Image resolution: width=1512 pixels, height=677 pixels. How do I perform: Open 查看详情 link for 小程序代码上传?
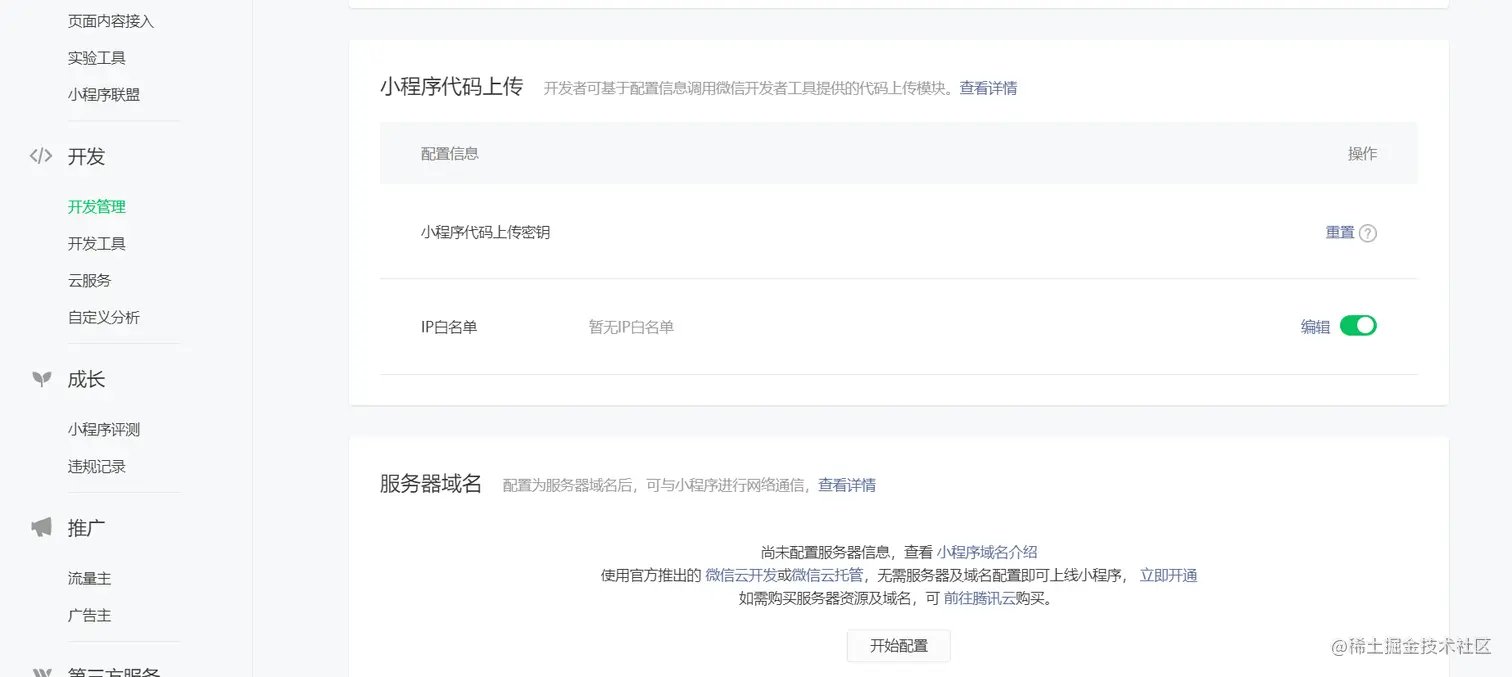988,88
